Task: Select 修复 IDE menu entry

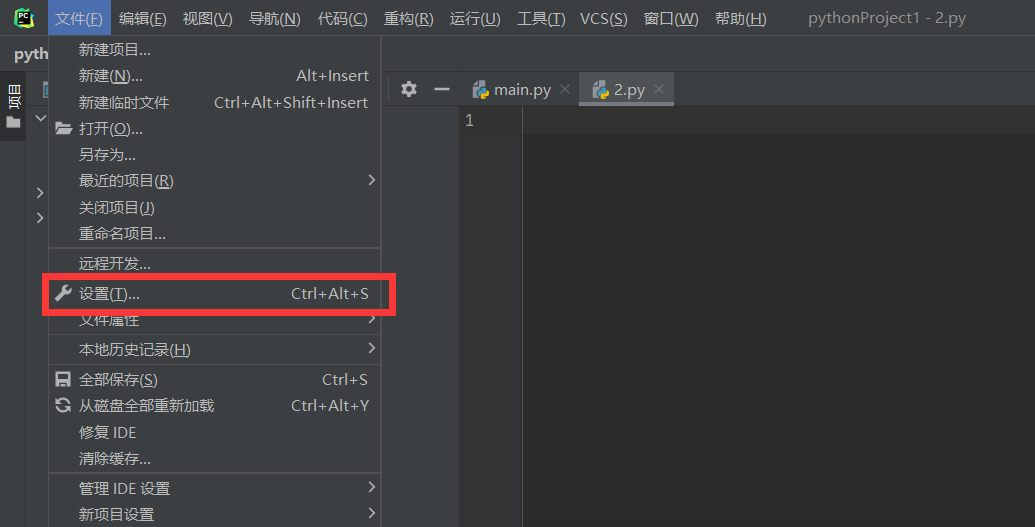Action: click(215, 433)
